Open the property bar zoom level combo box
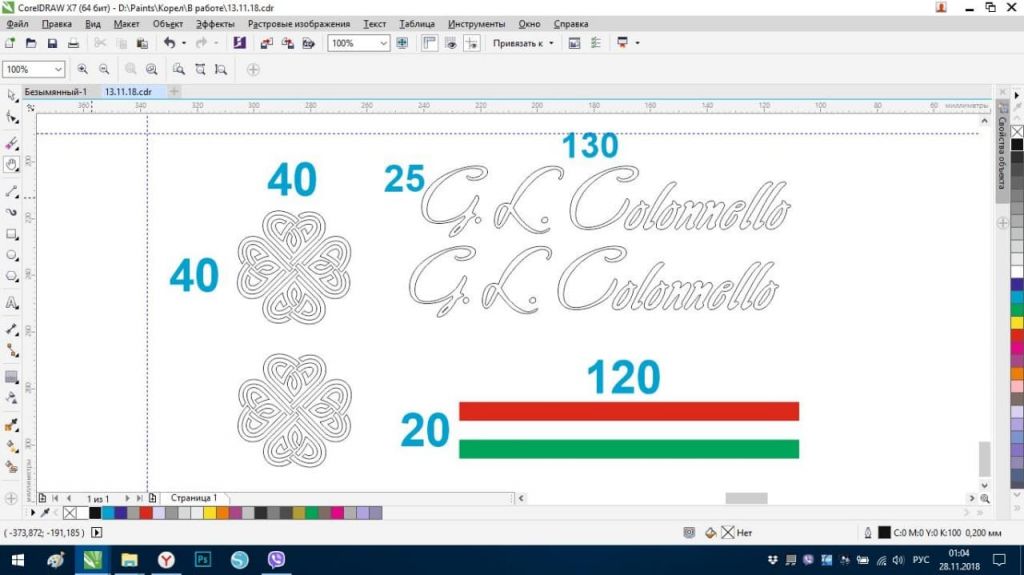Image resolution: width=1024 pixels, height=575 pixels. point(58,70)
